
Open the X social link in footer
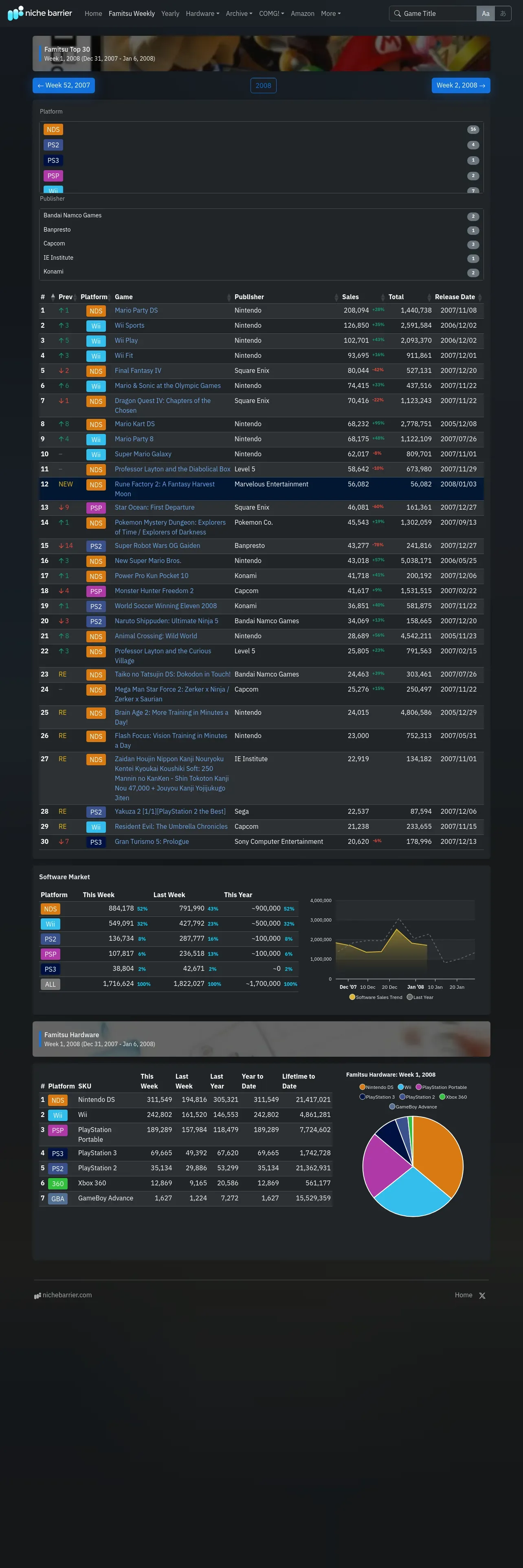[x=482, y=1295]
